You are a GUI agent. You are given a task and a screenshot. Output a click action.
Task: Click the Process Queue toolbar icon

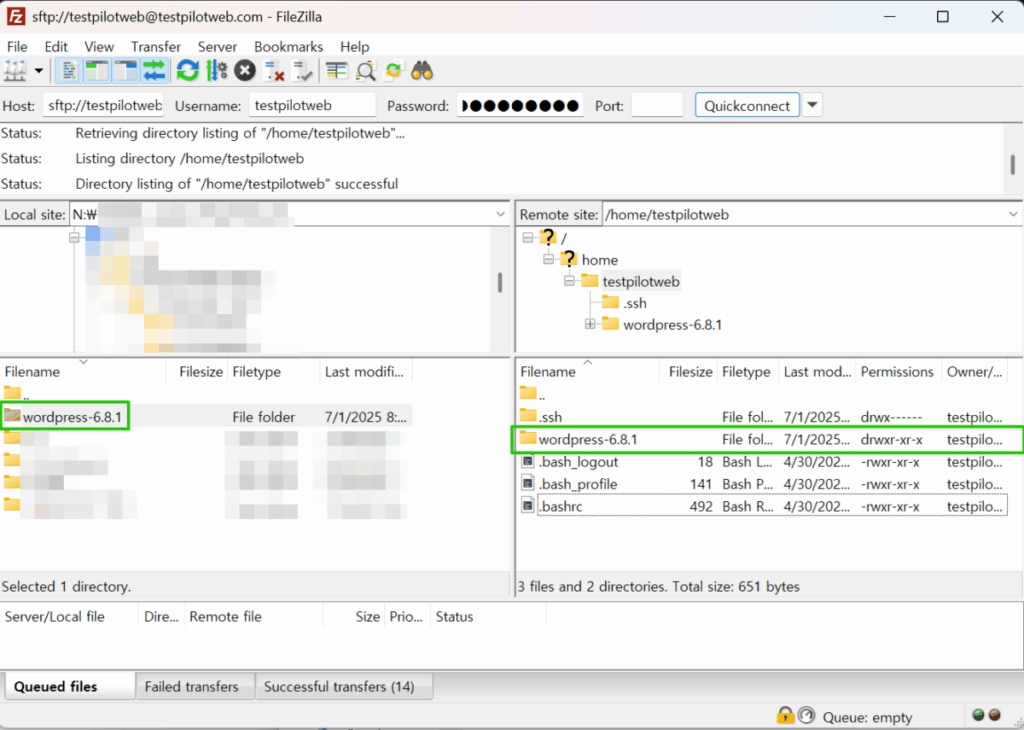point(216,71)
